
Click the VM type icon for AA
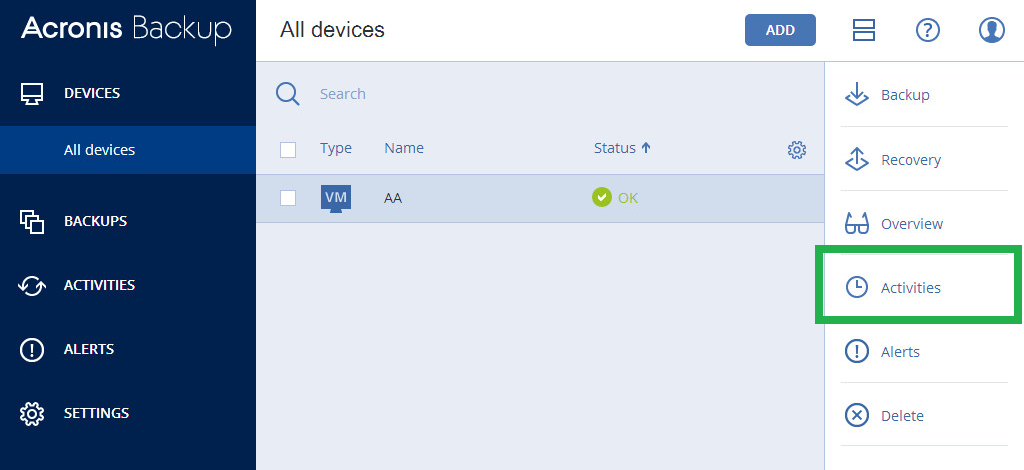point(336,198)
